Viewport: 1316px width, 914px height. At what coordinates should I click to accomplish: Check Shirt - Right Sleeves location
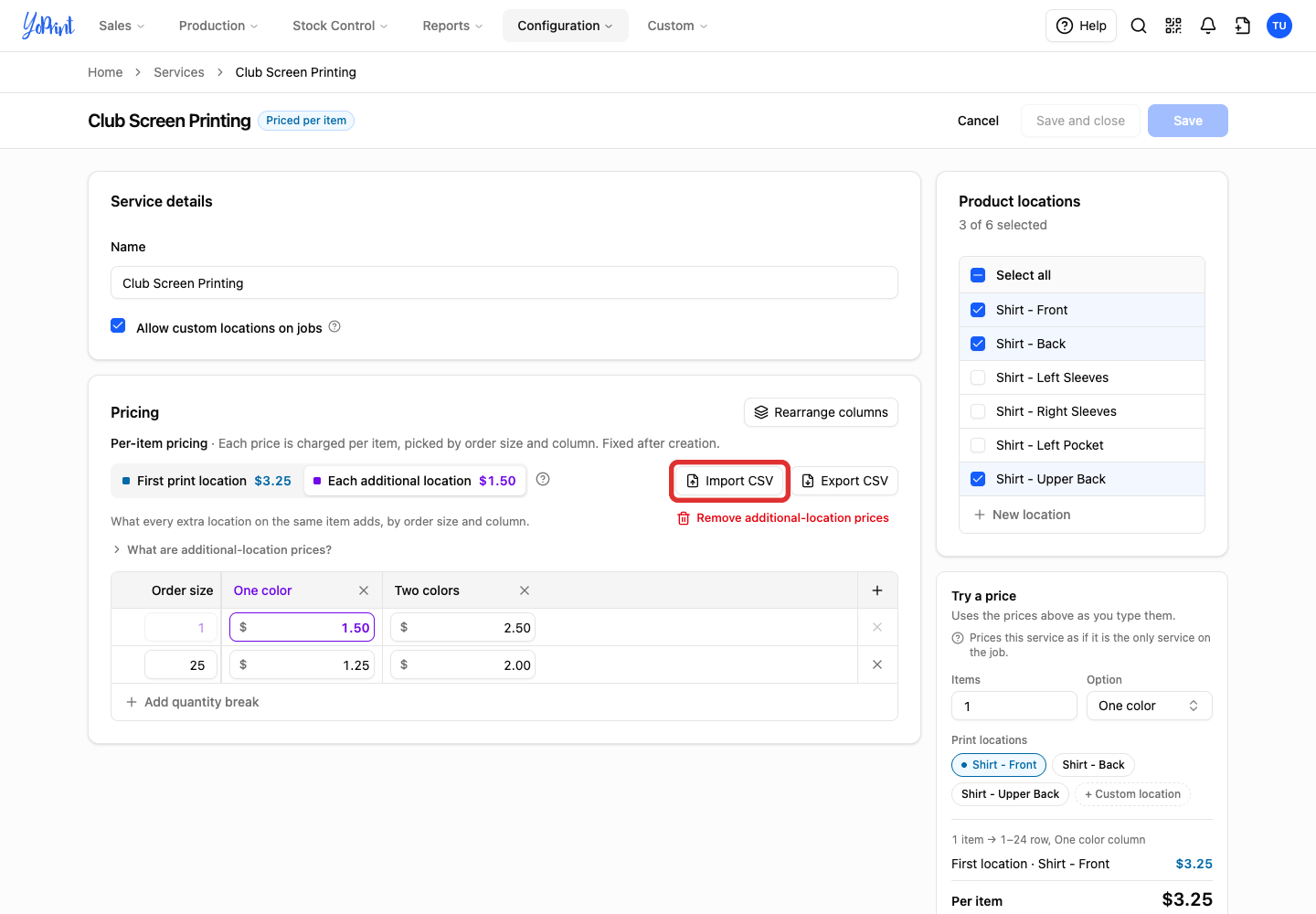click(978, 411)
